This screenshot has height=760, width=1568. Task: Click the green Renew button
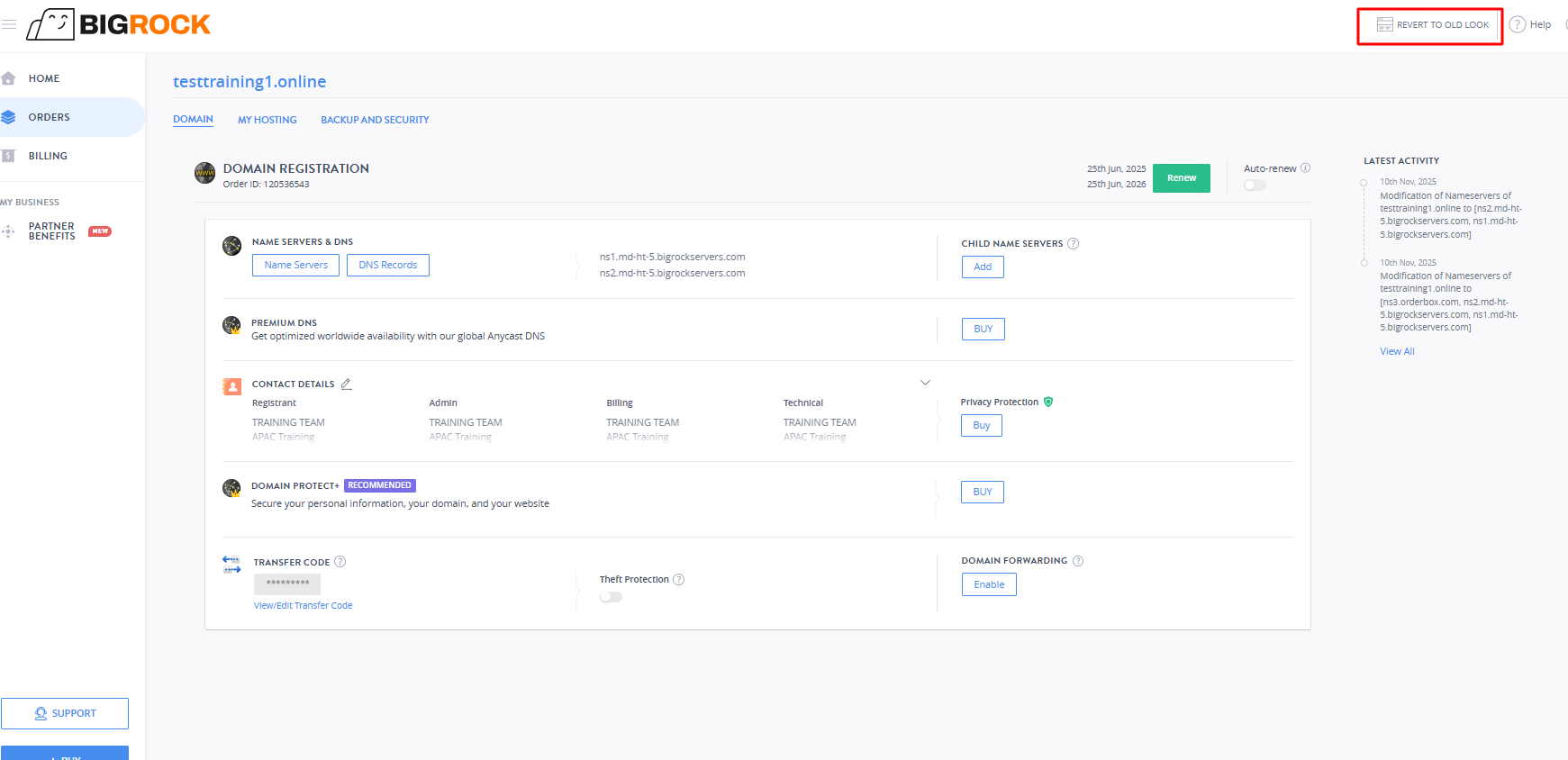[x=1182, y=177]
